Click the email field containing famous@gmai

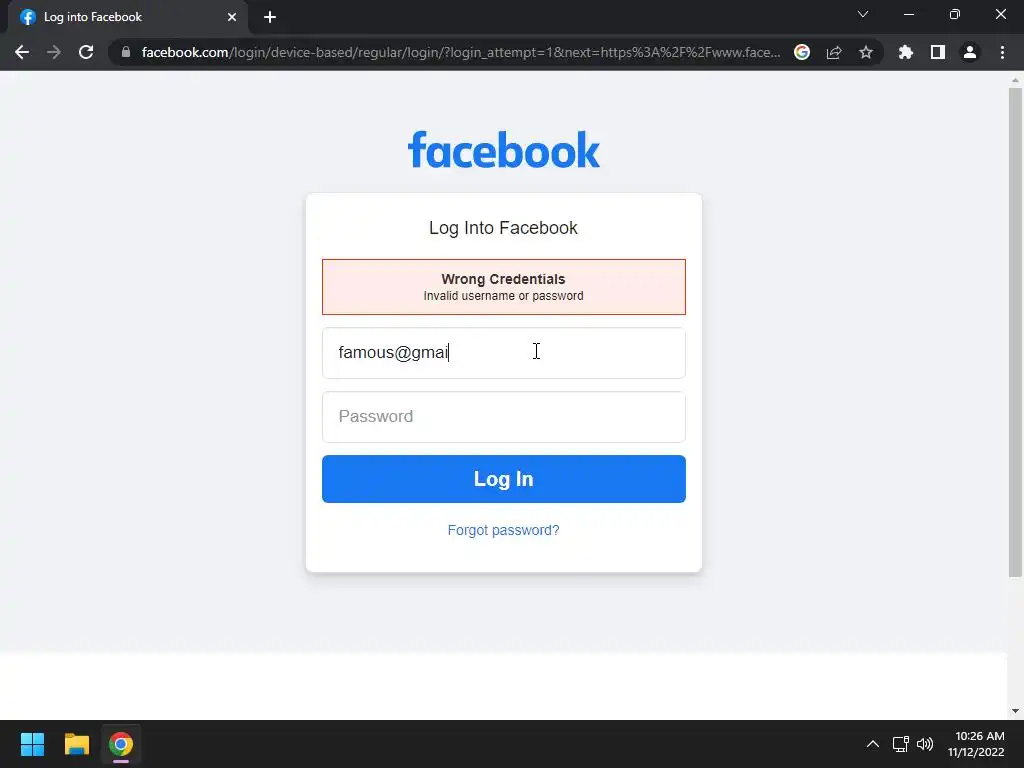click(x=504, y=353)
